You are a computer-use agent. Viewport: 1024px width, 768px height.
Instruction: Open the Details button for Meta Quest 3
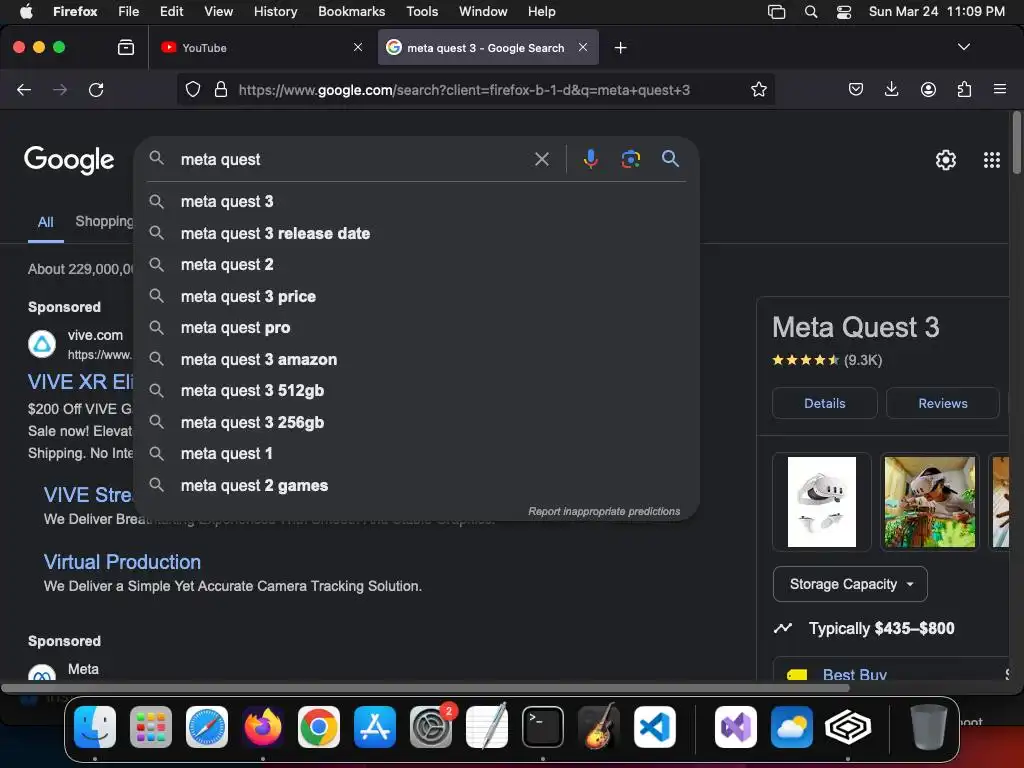824,403
